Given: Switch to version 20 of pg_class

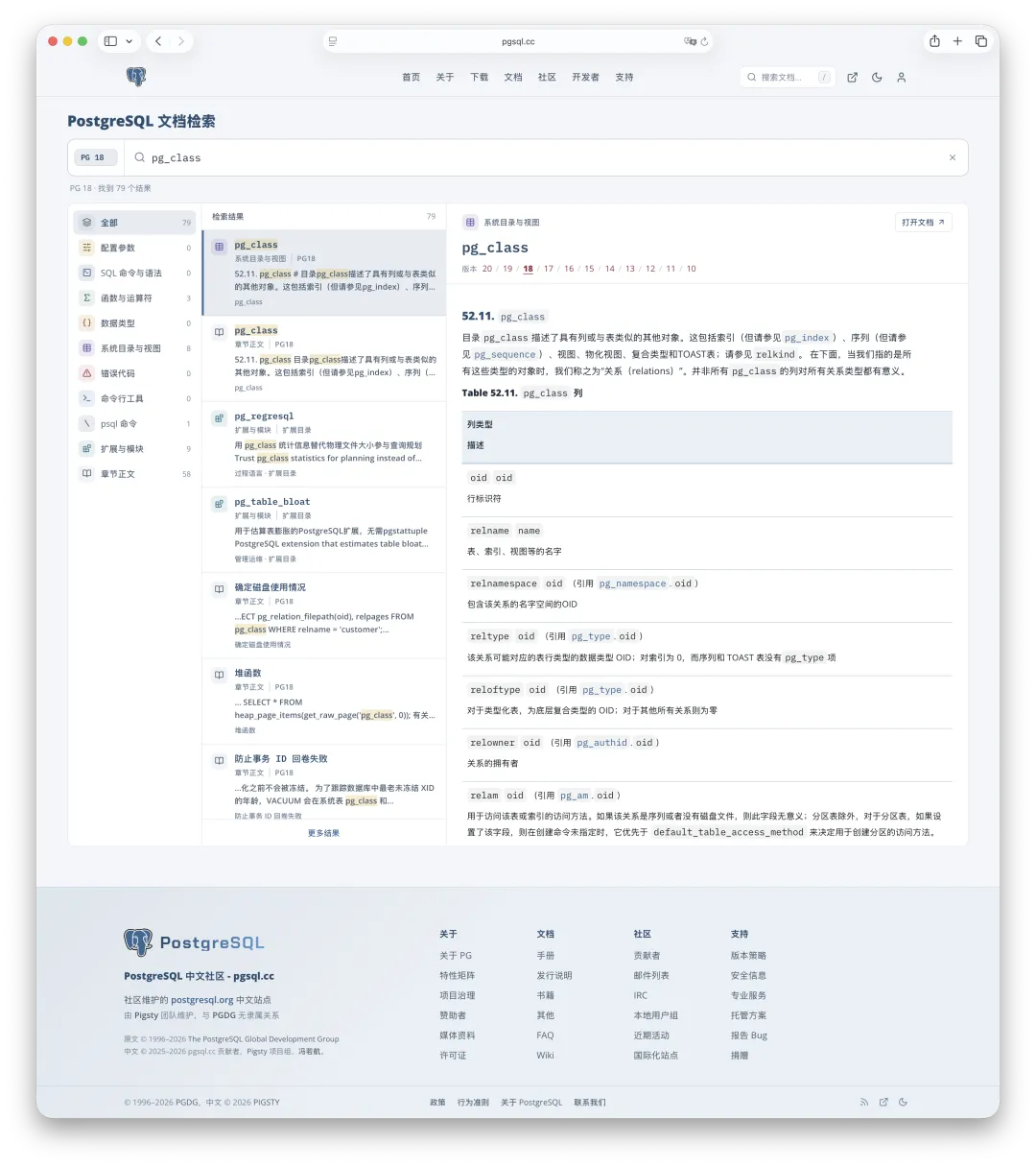Looking at the screenshot, I should pos(487,269).
